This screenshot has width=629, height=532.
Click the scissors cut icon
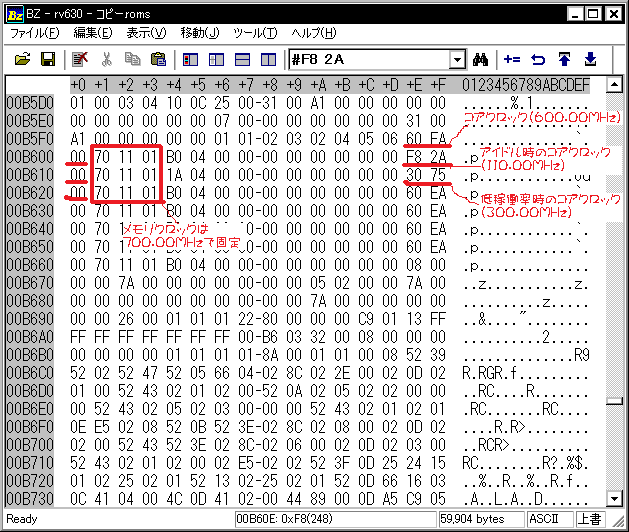(x=106, y=59)
